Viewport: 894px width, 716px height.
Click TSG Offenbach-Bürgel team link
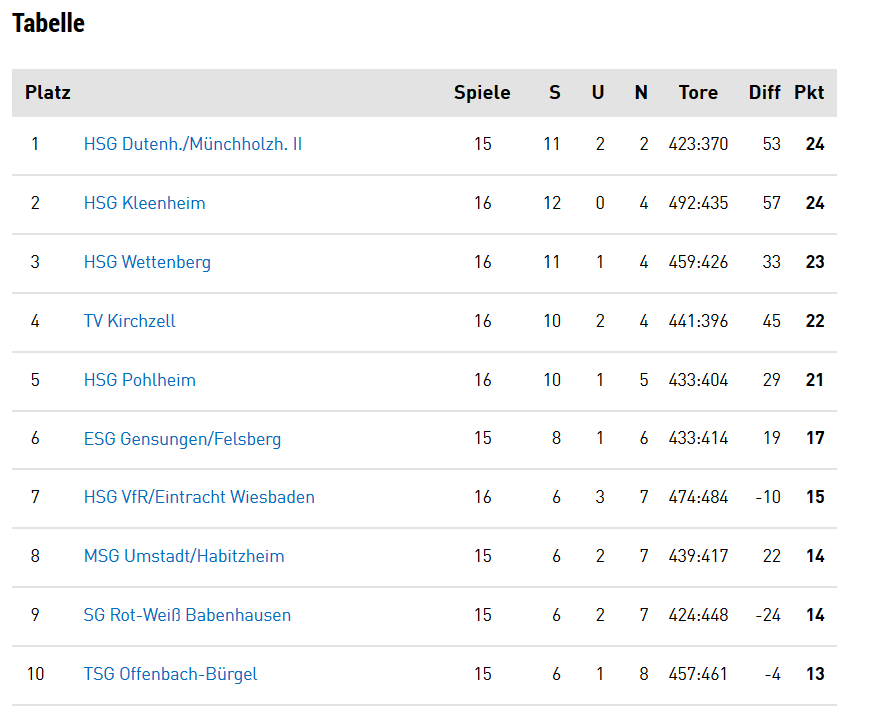[170, 674]
